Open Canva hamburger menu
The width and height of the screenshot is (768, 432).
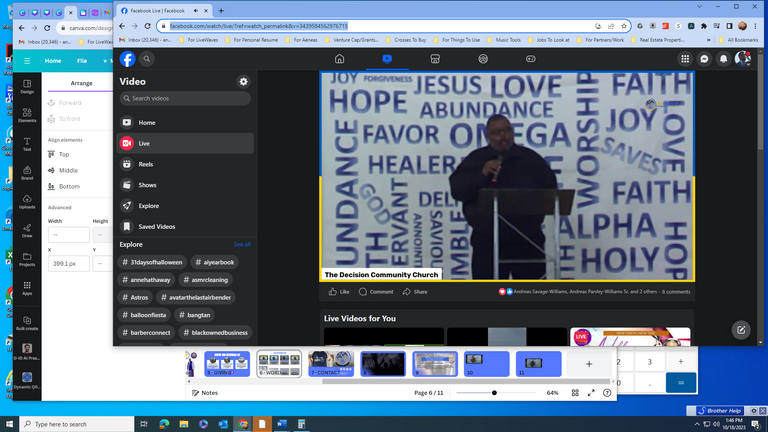click(27, 61)
